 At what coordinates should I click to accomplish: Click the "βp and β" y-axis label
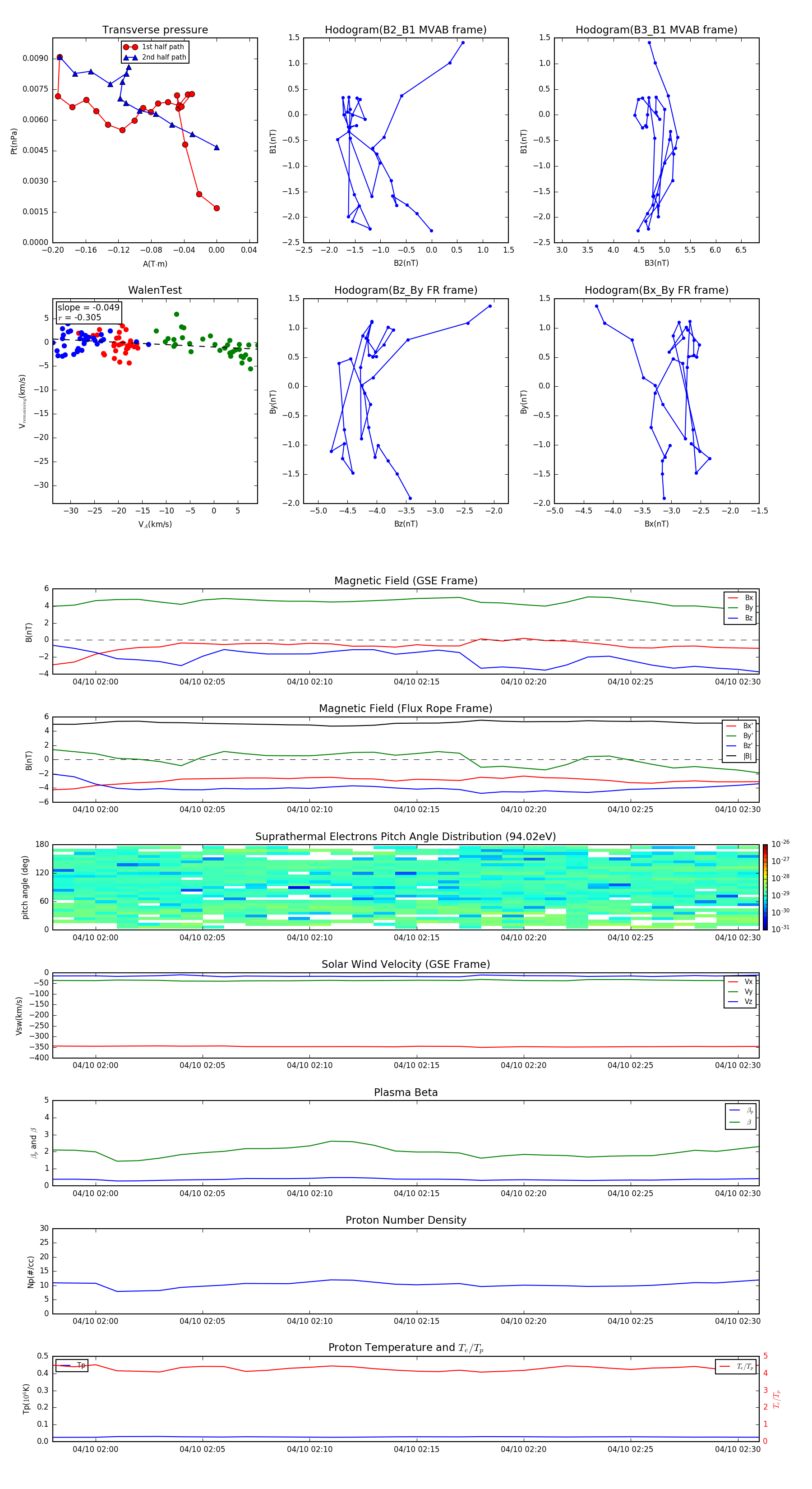pyautogui.click(x=33, y=1143)
